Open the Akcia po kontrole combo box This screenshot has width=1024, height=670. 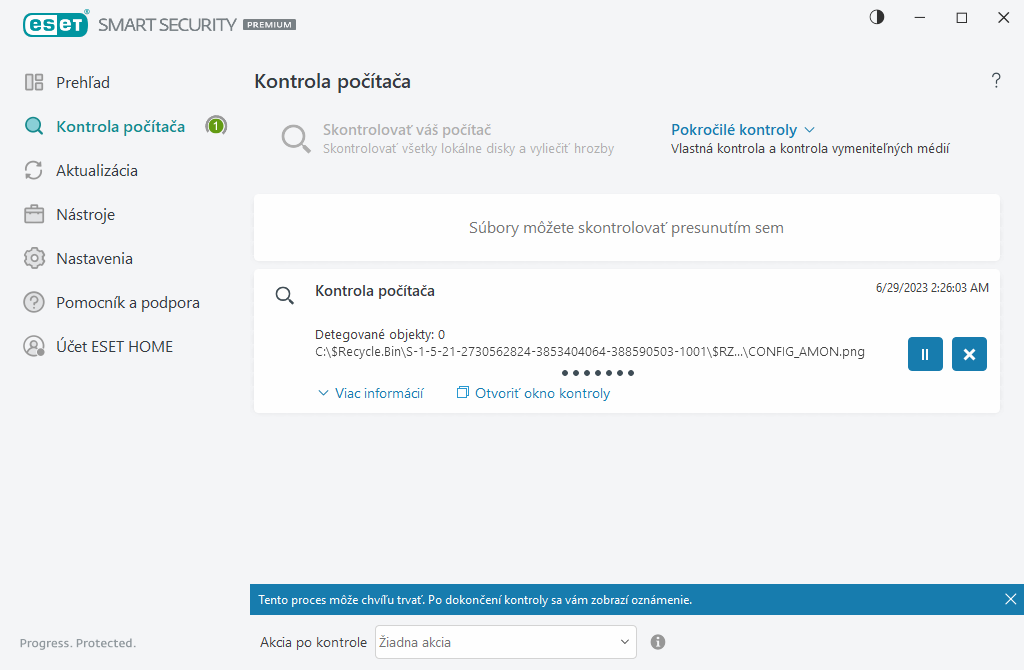(505, 642)
